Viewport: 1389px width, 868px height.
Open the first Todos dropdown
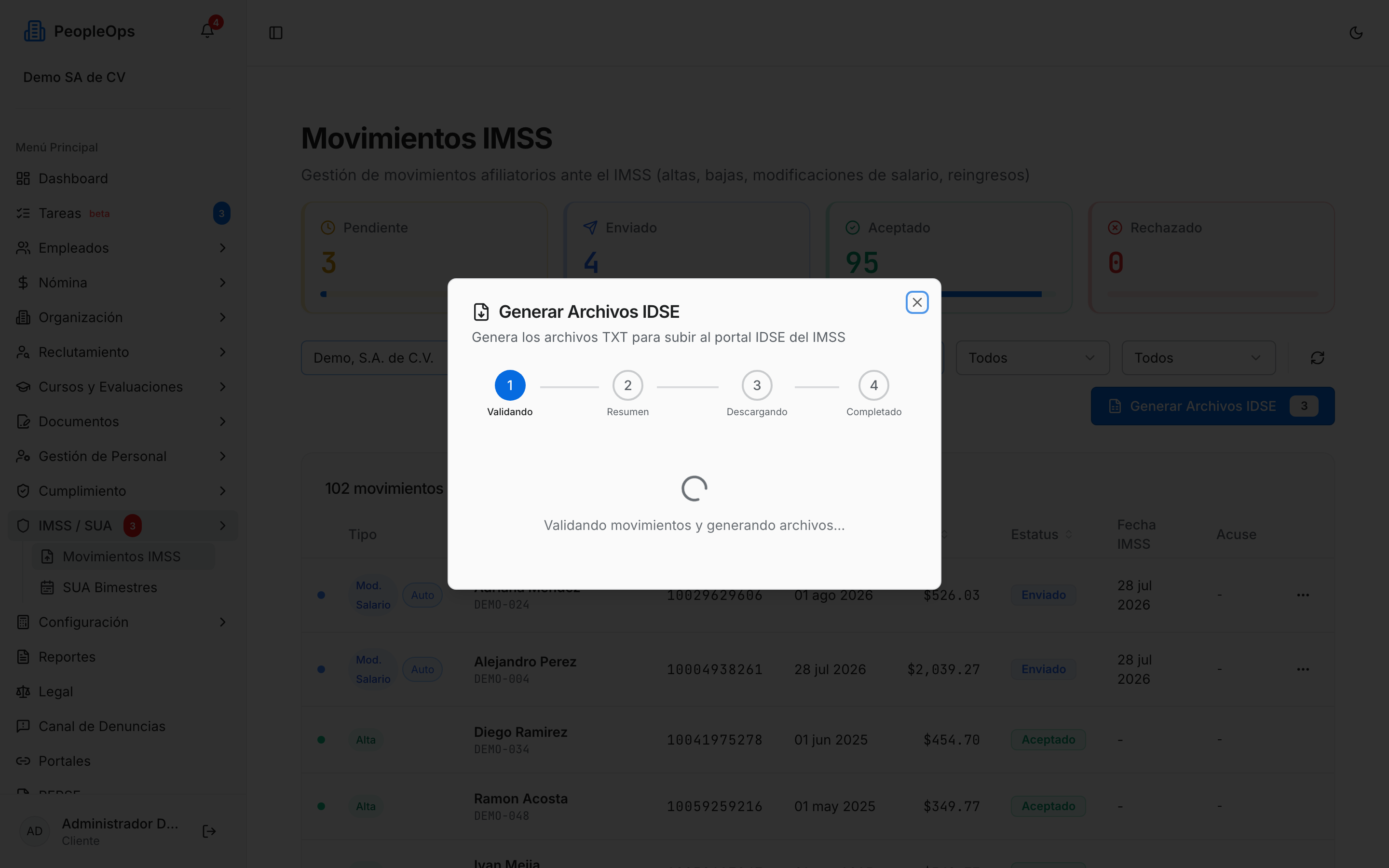tap(1033, 358)
